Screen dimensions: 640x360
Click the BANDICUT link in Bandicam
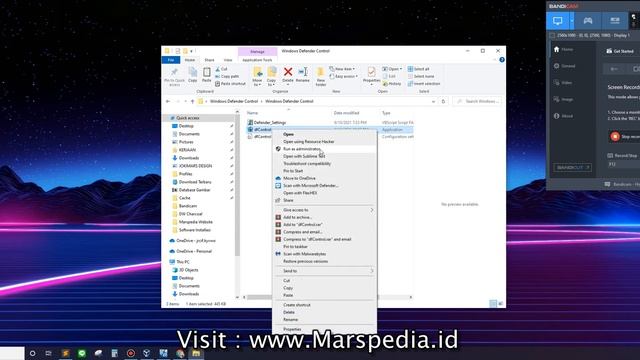tap(572, 167)
